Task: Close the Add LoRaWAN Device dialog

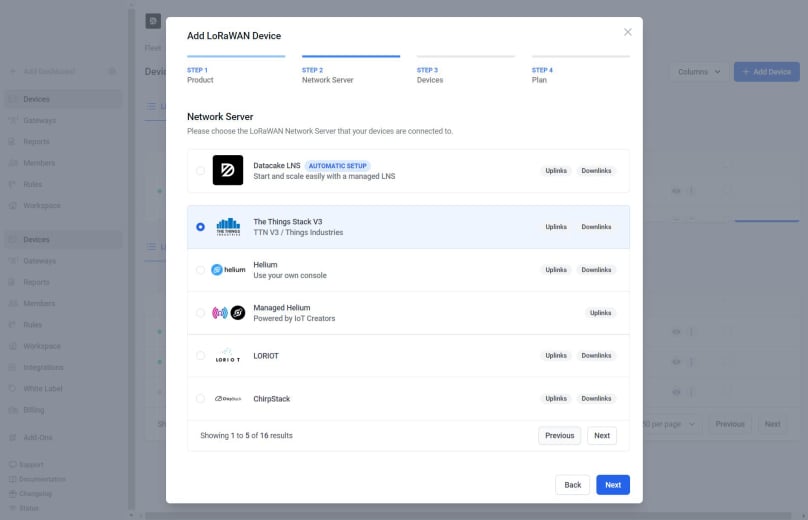Action: 628,32
